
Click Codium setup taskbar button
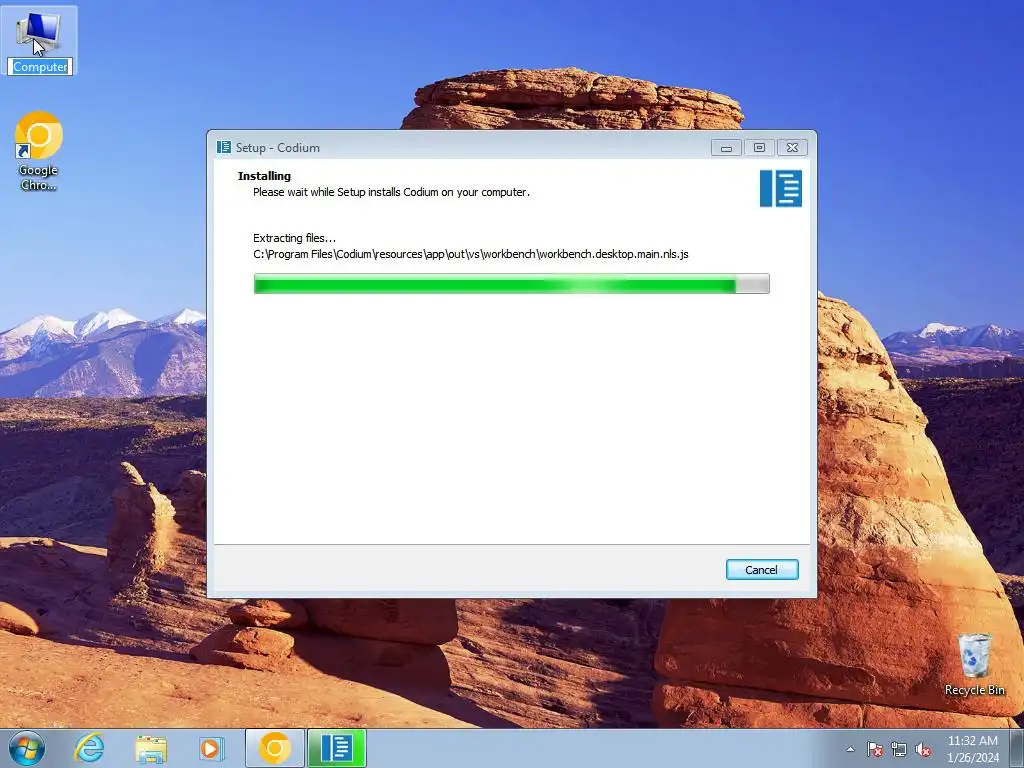click(x=336, y=748)
